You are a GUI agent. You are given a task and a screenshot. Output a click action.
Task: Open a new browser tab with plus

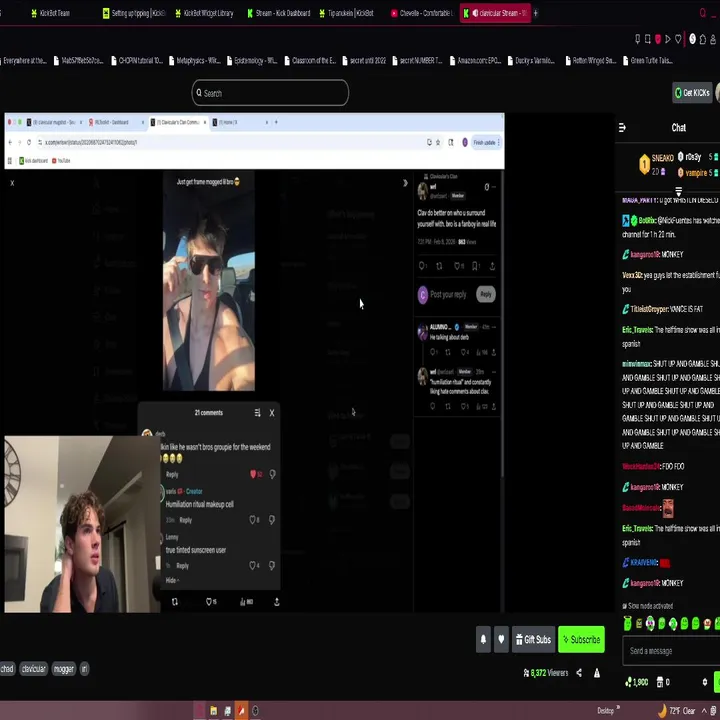[535, 13]
